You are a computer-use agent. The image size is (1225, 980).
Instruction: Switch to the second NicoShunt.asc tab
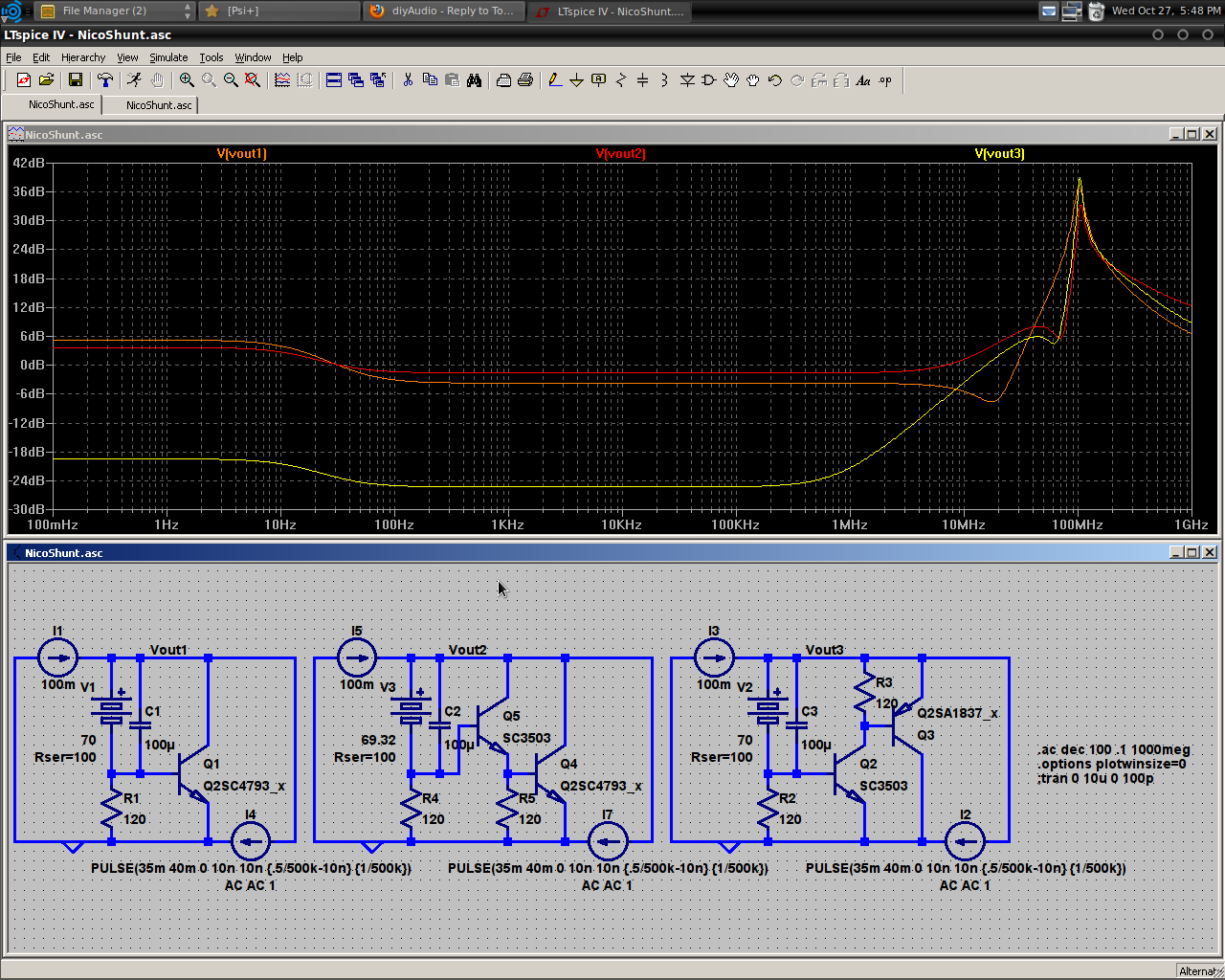(158, 105)
